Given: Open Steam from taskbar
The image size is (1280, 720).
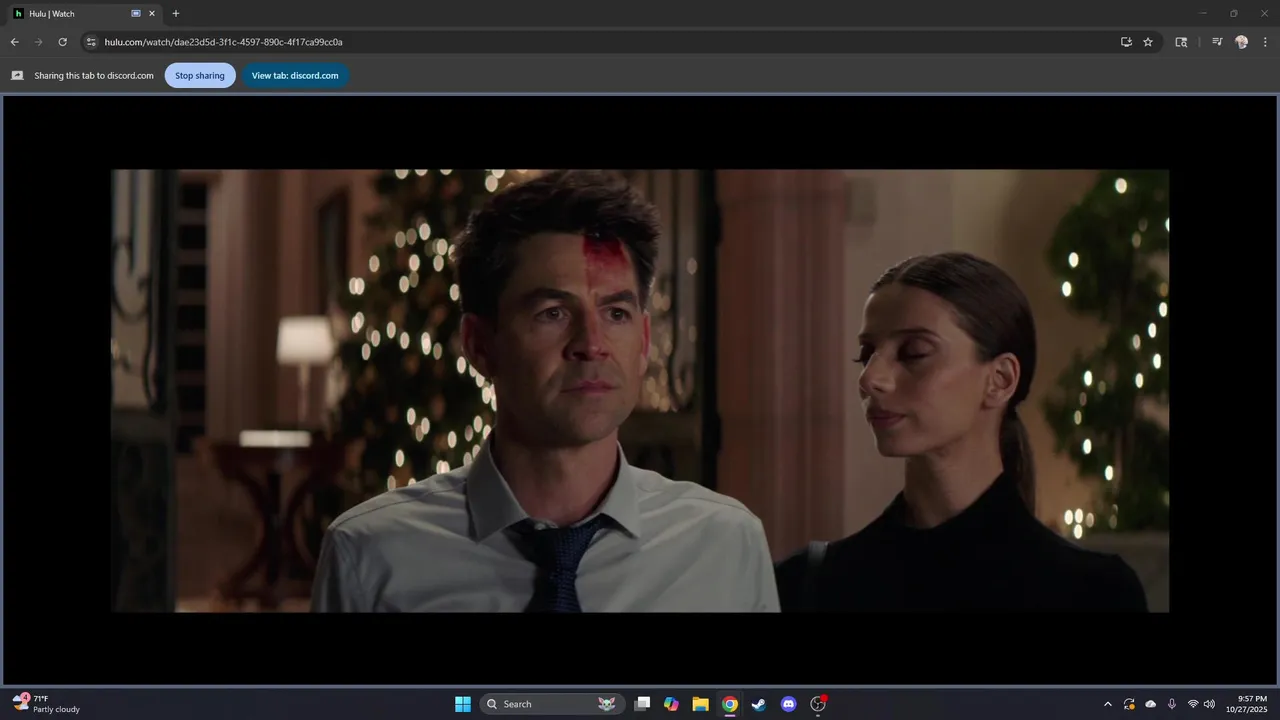Looking at the screenshot, I should click(x=759, y=704).
